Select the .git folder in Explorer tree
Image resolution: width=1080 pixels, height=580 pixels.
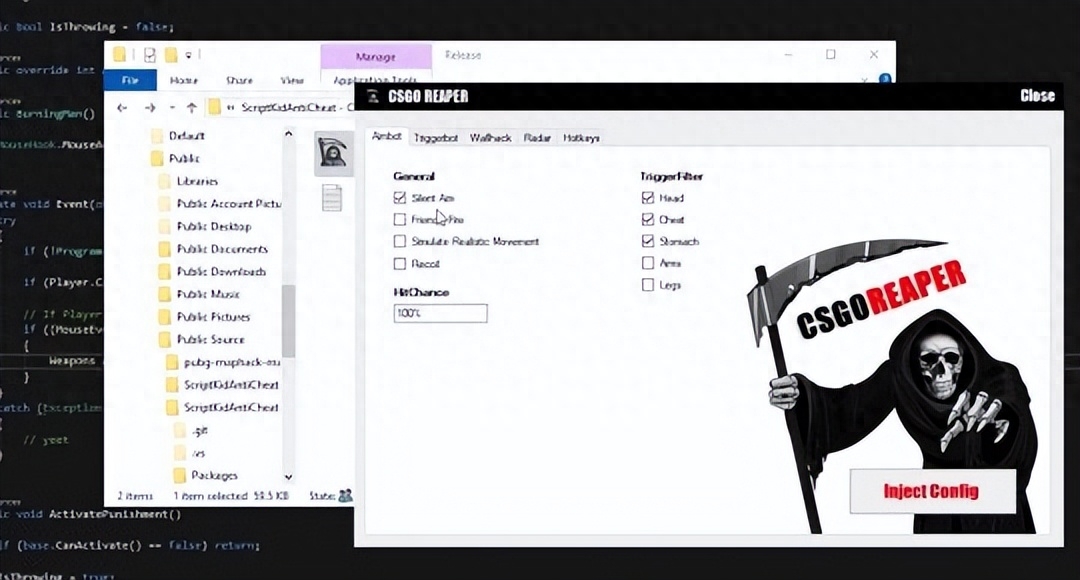pos(200,431)
